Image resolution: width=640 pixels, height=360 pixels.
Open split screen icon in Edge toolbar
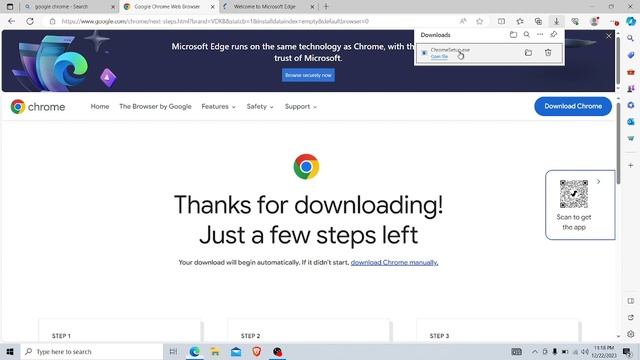pyautogui.click(x=501, y=21)
